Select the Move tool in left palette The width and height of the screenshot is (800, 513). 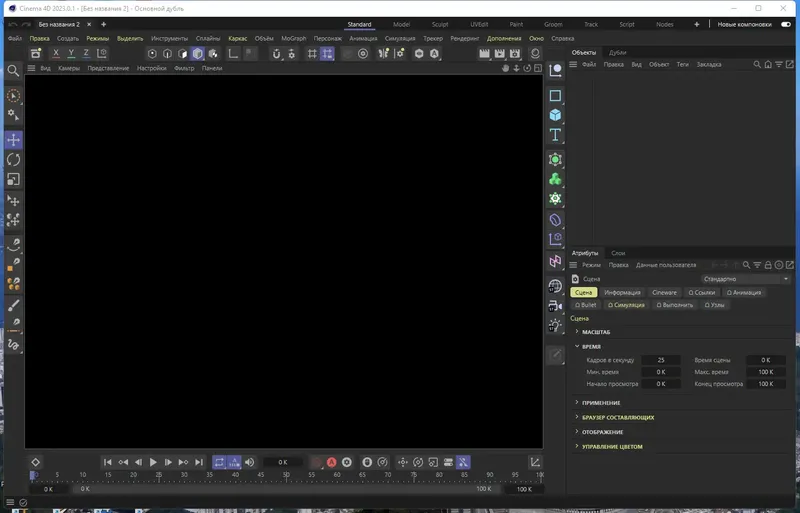[13, 140]
